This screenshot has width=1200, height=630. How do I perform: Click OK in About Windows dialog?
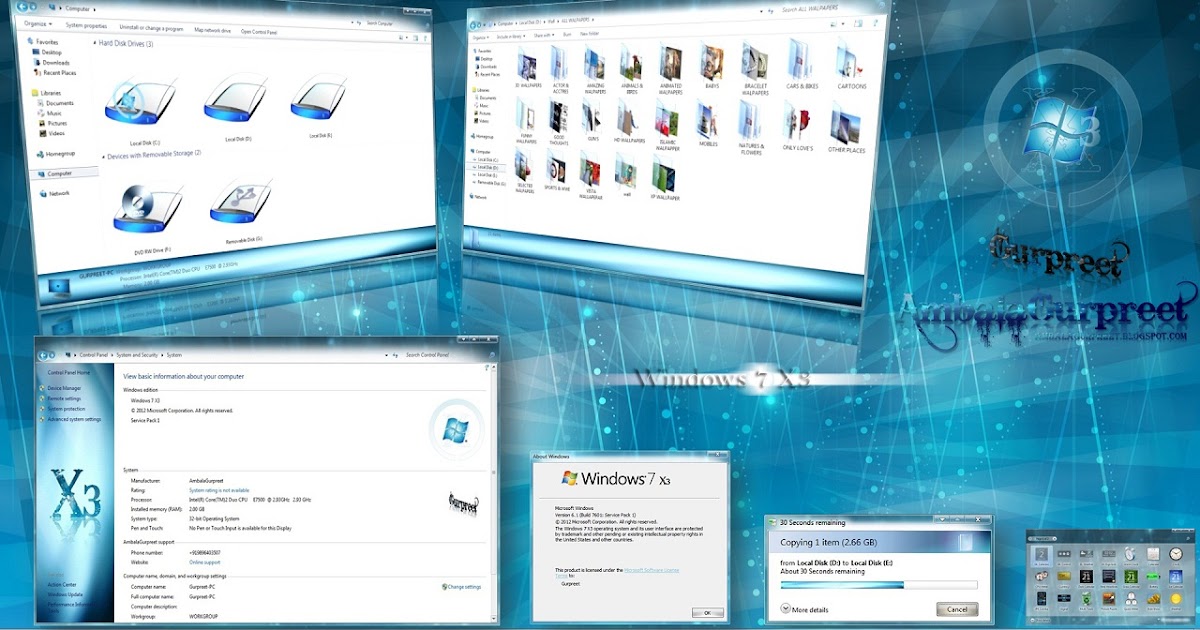pos(707,612)
